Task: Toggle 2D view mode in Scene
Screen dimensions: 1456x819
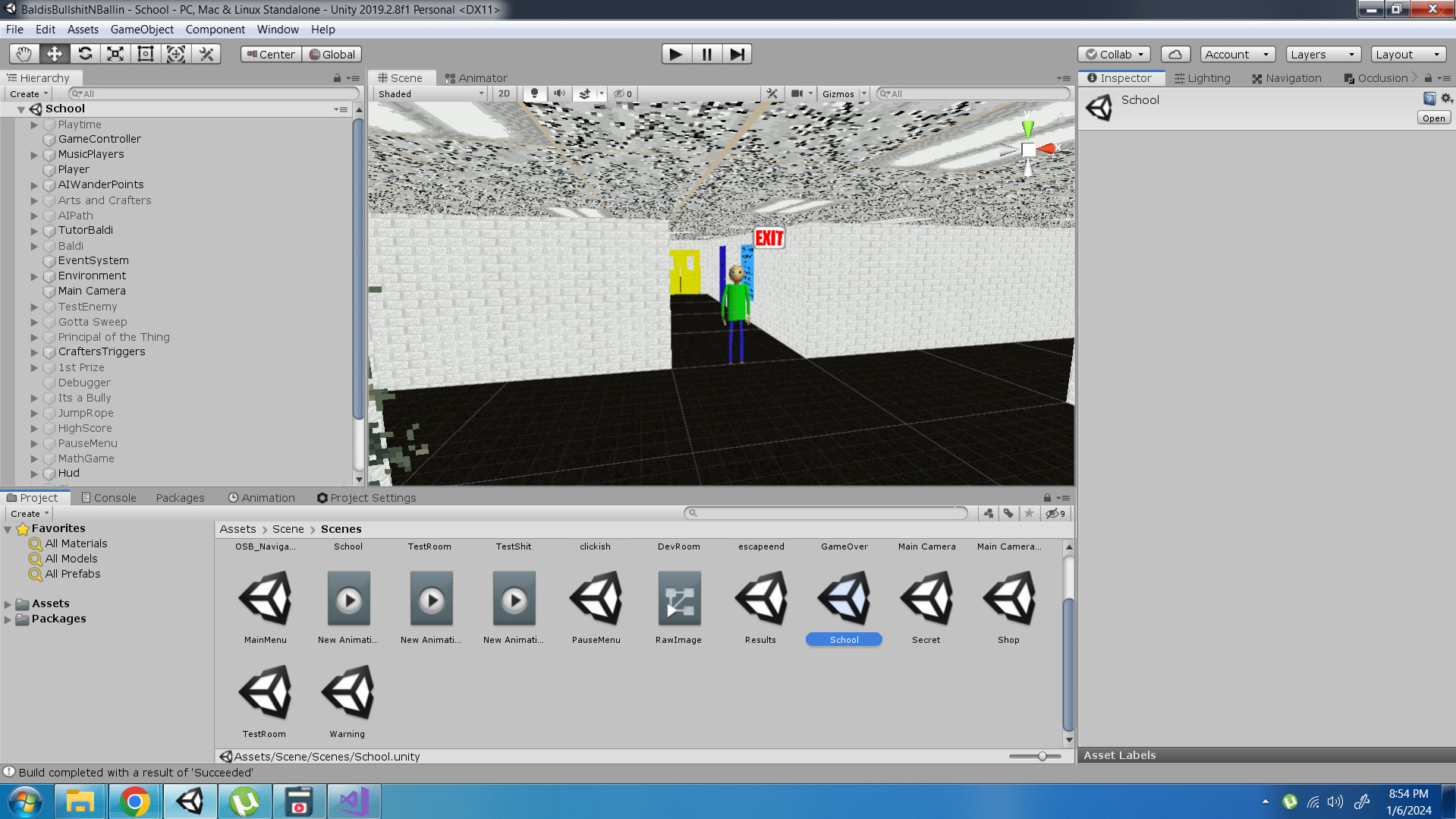Action: (504, 94)
